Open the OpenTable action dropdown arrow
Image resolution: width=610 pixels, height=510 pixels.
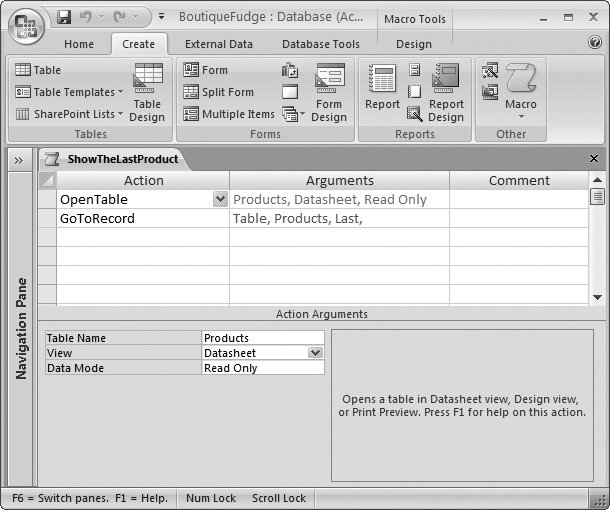pyautogui.click(x=220, y=200)
